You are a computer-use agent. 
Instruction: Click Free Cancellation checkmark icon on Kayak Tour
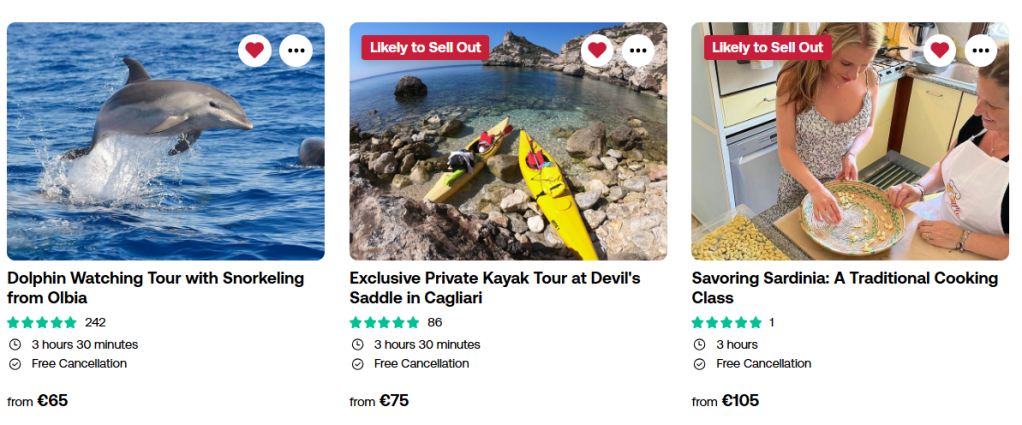tap(357, 364)
